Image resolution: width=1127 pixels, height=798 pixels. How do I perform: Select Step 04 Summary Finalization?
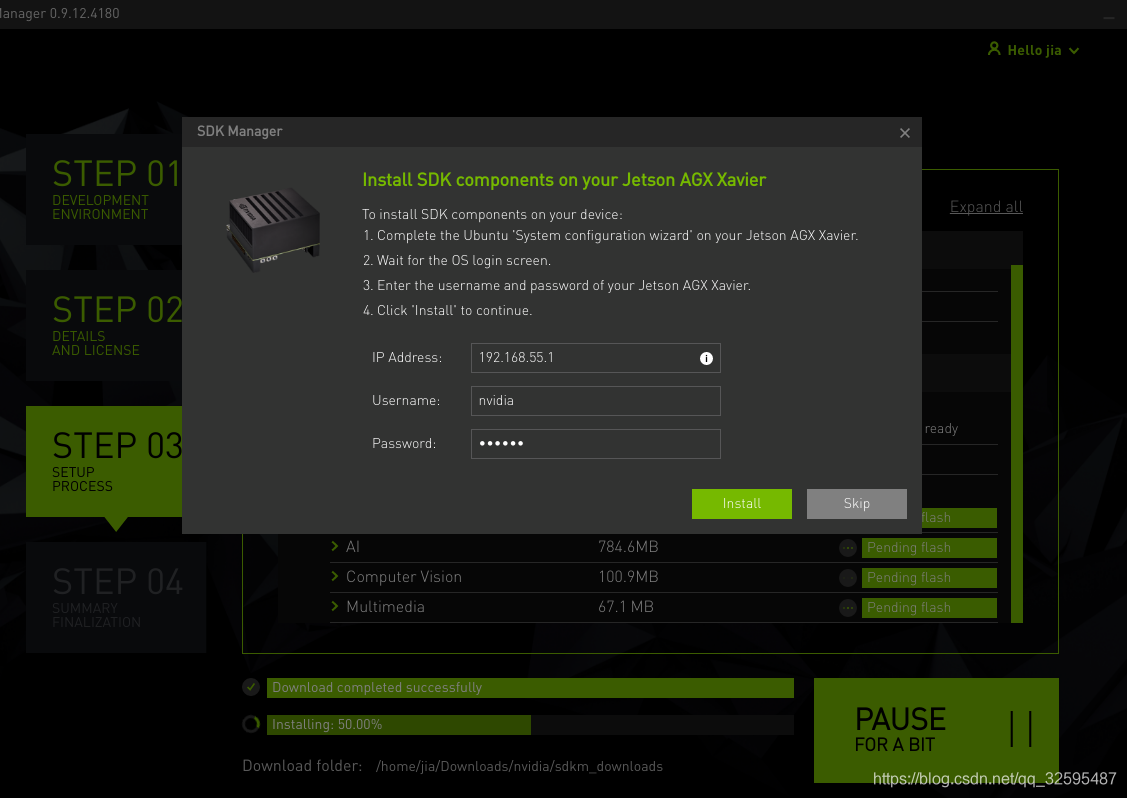coord(116,597)
